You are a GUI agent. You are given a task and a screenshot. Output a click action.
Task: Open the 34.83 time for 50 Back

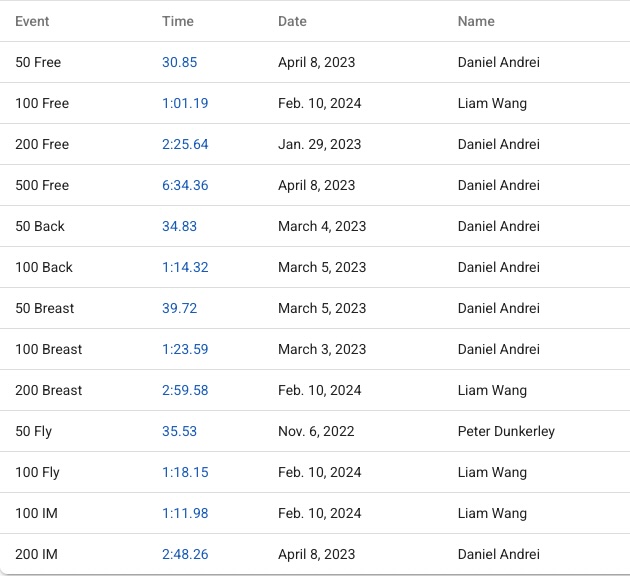pyautogui.click(x=179, y=226)
